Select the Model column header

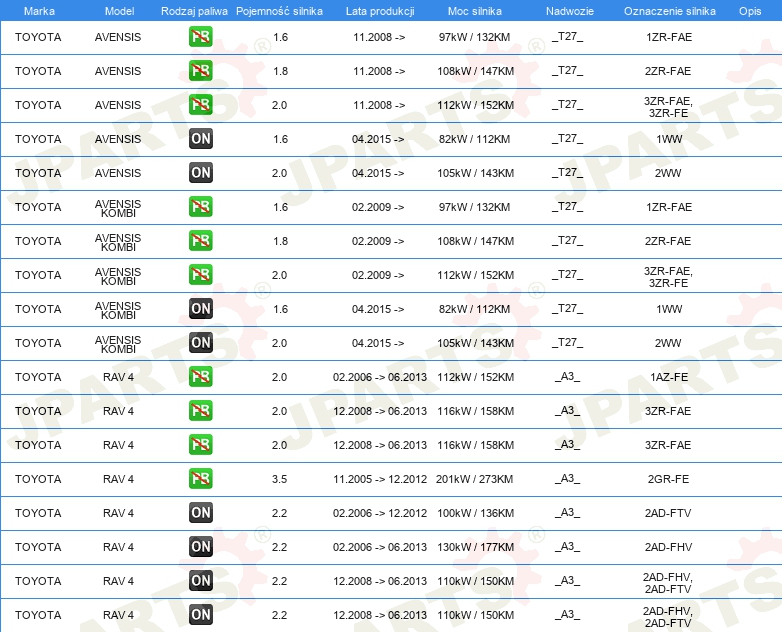119,11
